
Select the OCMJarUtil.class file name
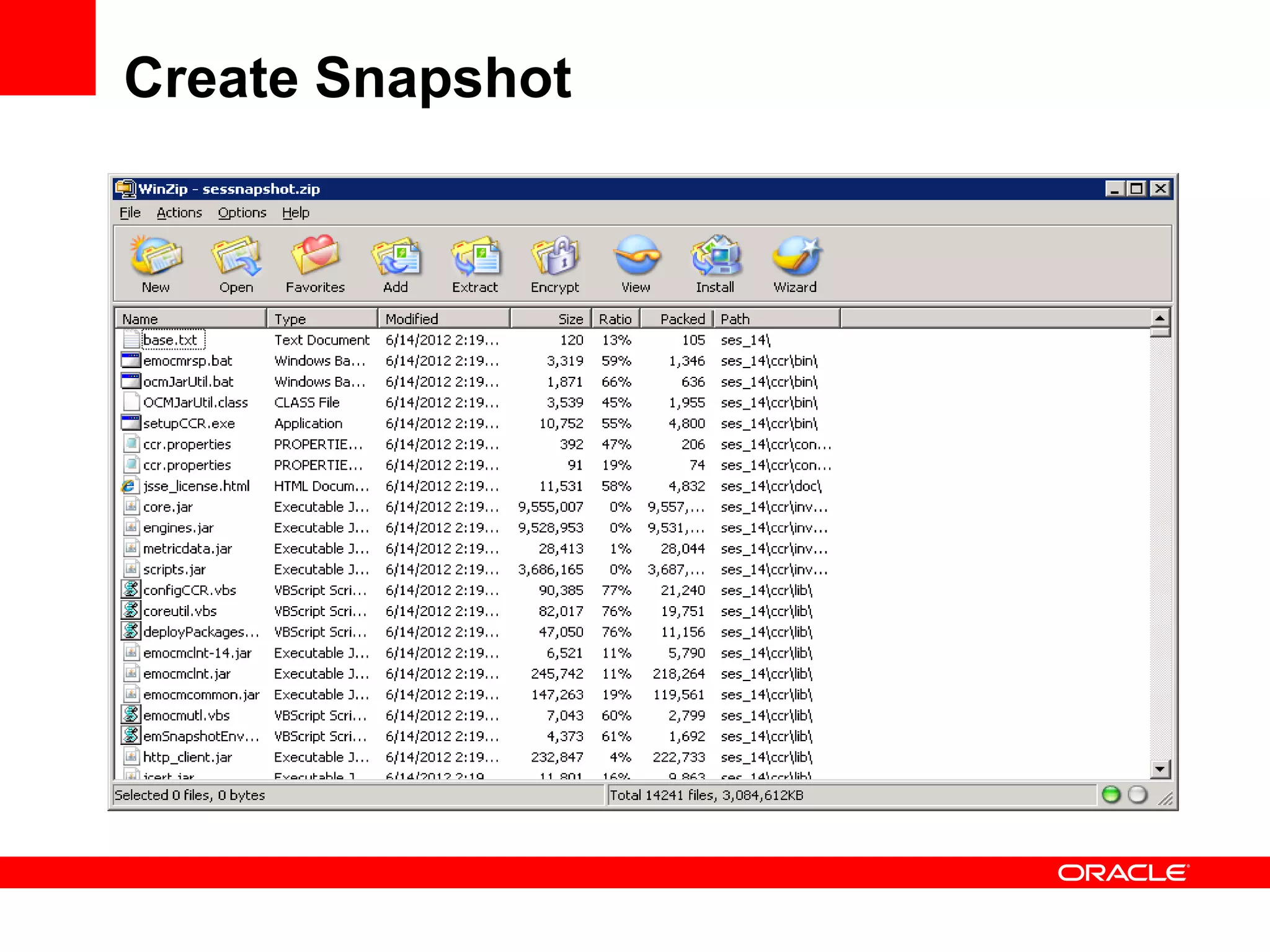195,402
